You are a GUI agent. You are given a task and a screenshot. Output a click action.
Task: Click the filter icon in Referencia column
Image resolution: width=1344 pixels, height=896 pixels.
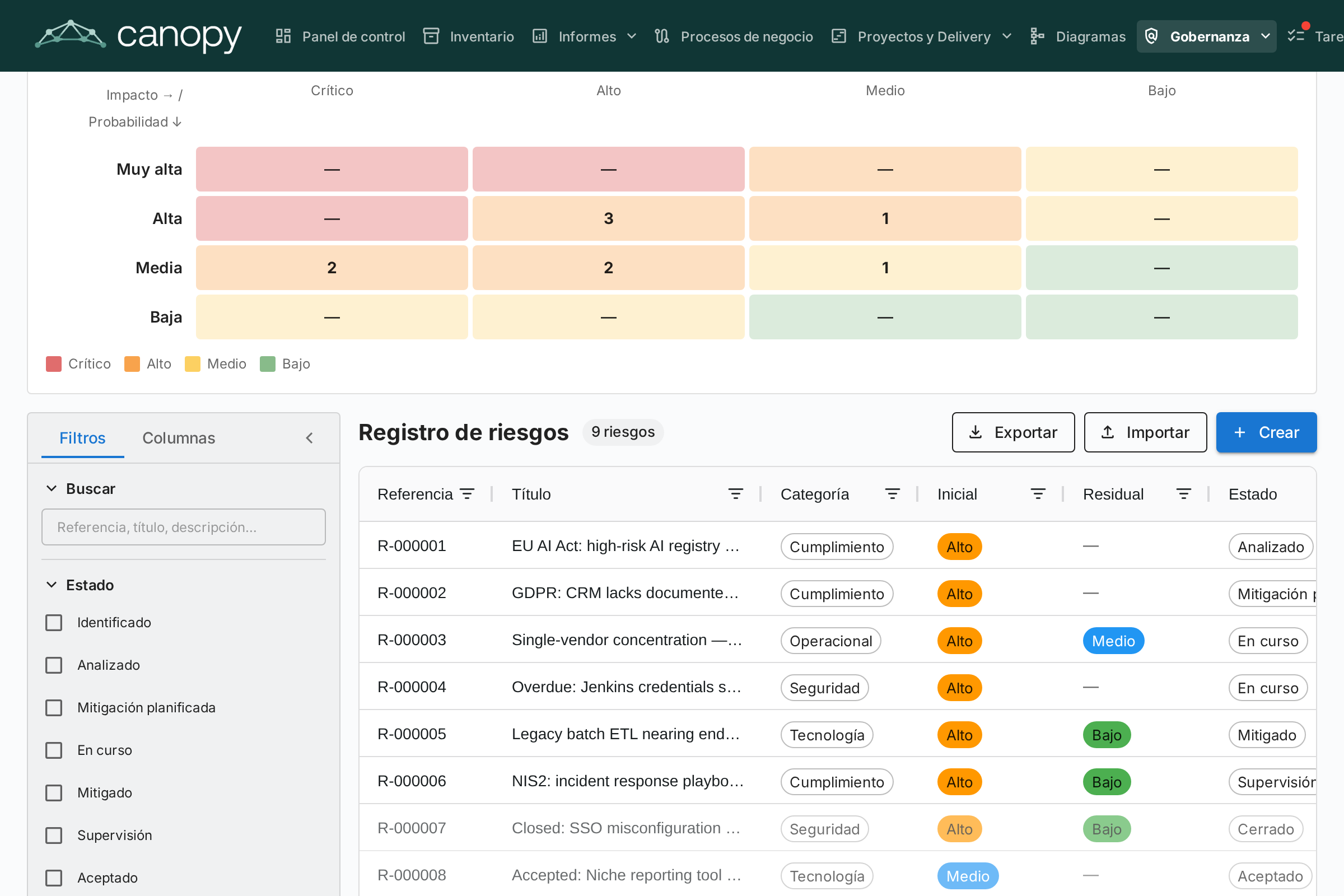468,494
